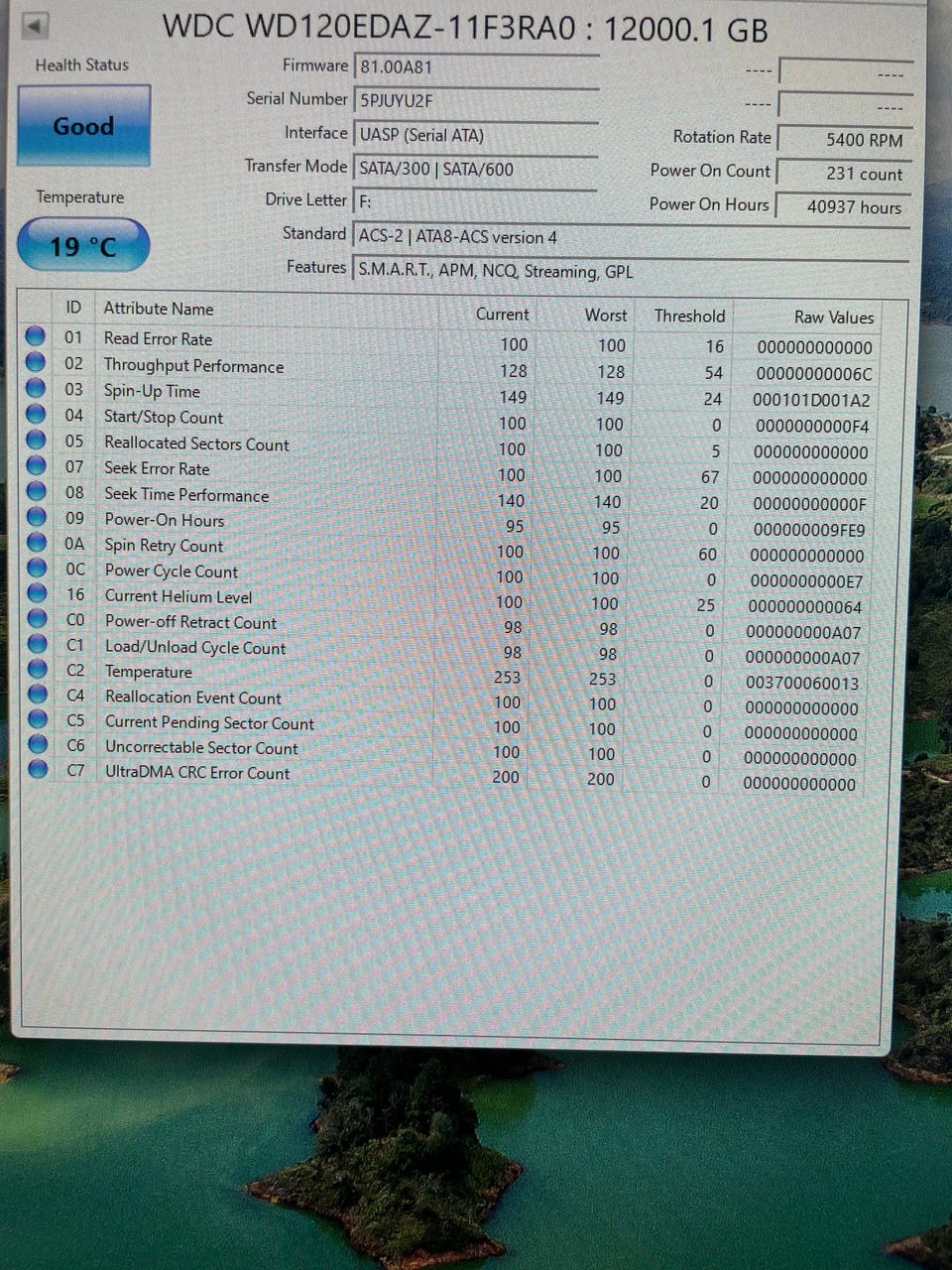This screenshot has height=1270, width=952.
Task: Select the Reallocated Sectors Count attribute name
Action: (x=196, y=444)
